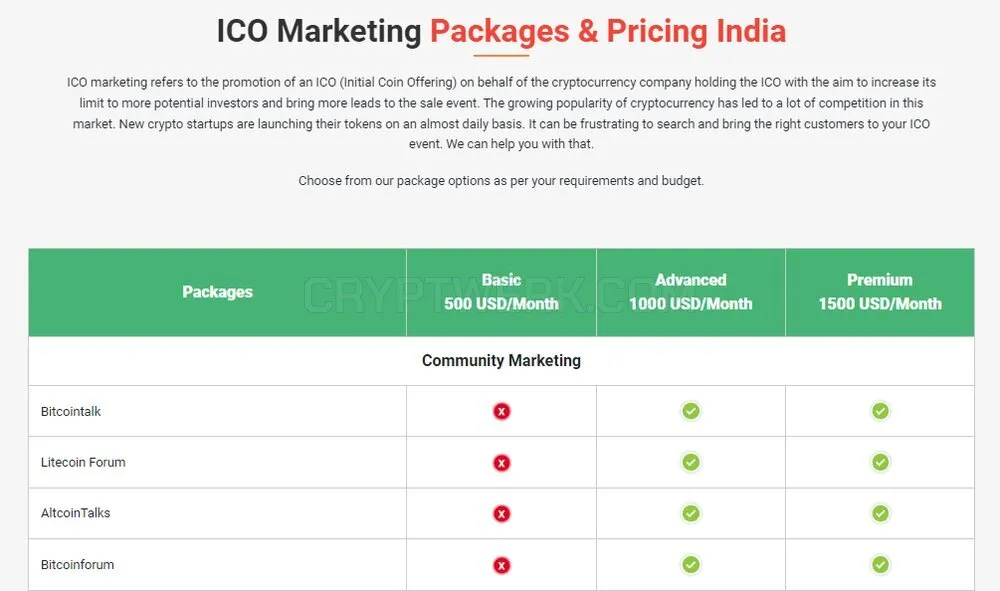Click the green check for Litecoin Forum Advanced

tap(690, 462)
